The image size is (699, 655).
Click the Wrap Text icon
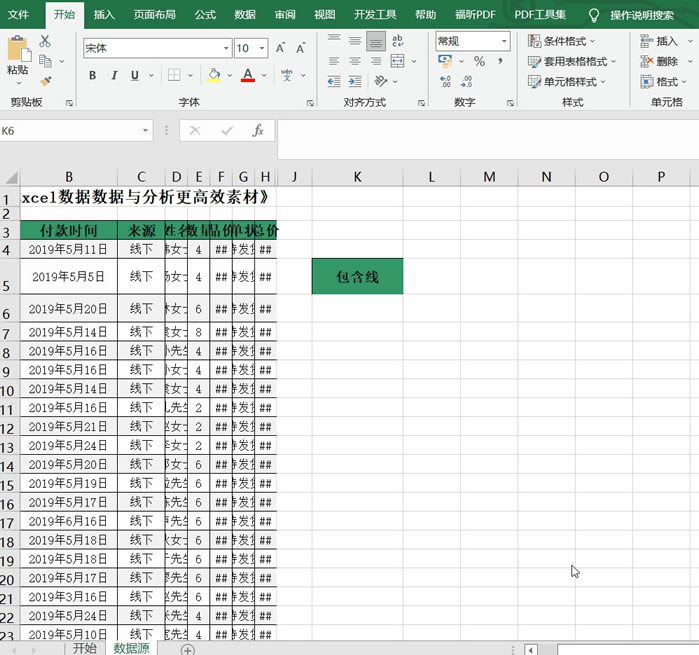(x=398, y=41)
